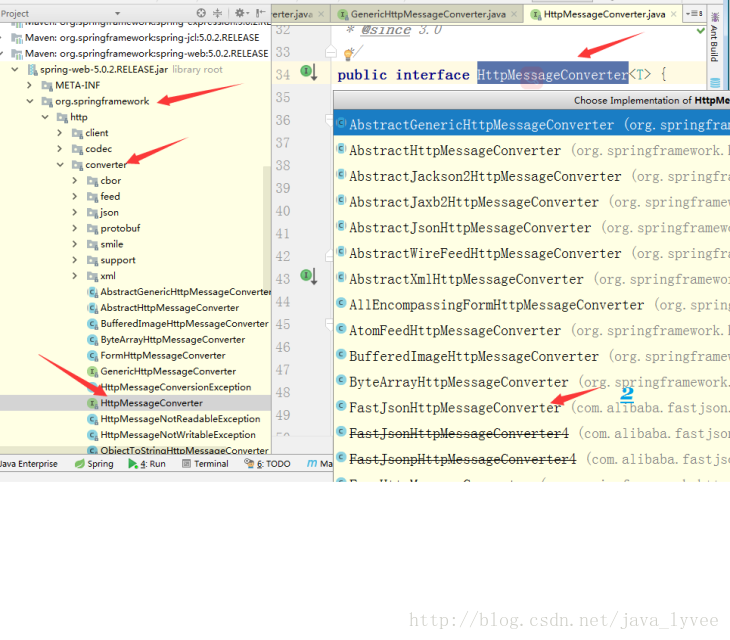This screenshot has height=640, width=730.
Task: Choose AbstractJackson2HttpMessageConverter in popup
Action: 531,176
